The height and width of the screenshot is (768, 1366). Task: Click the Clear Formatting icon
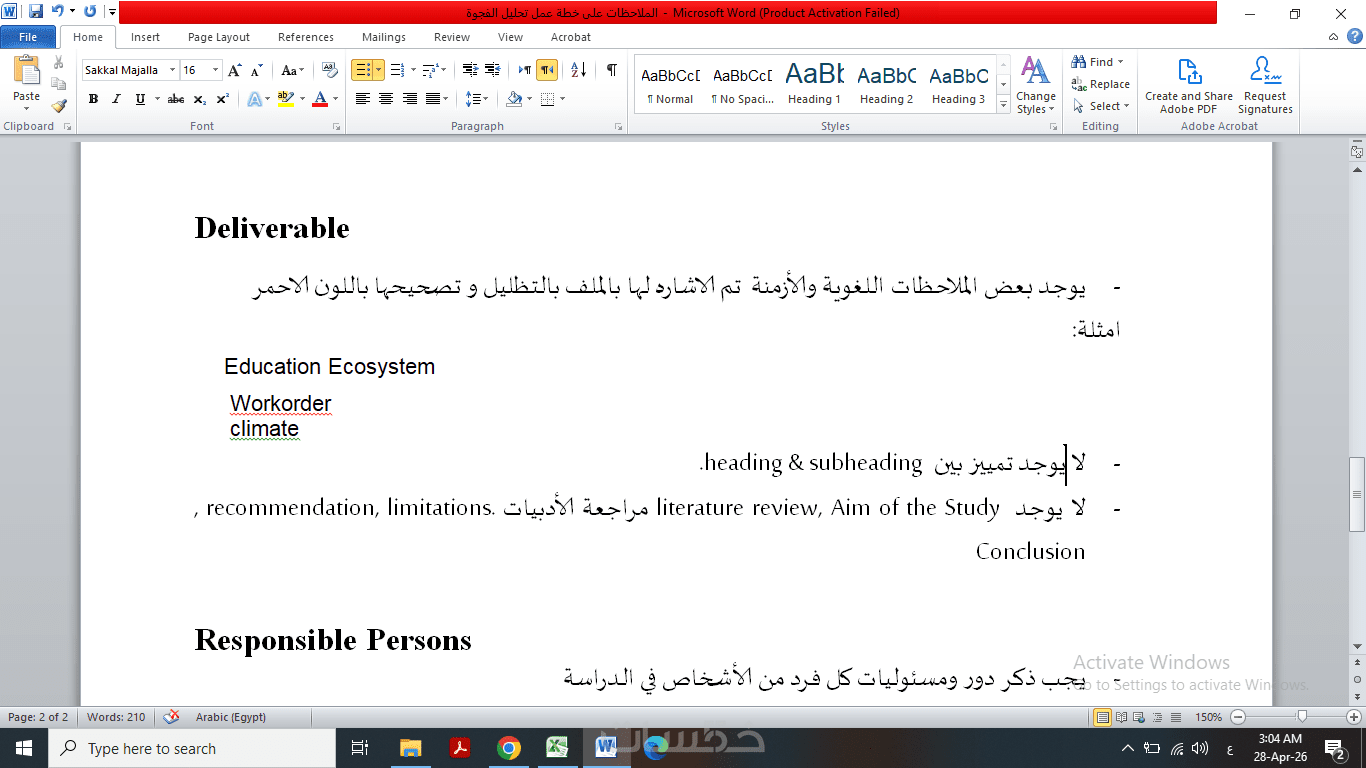pos(328,70)
